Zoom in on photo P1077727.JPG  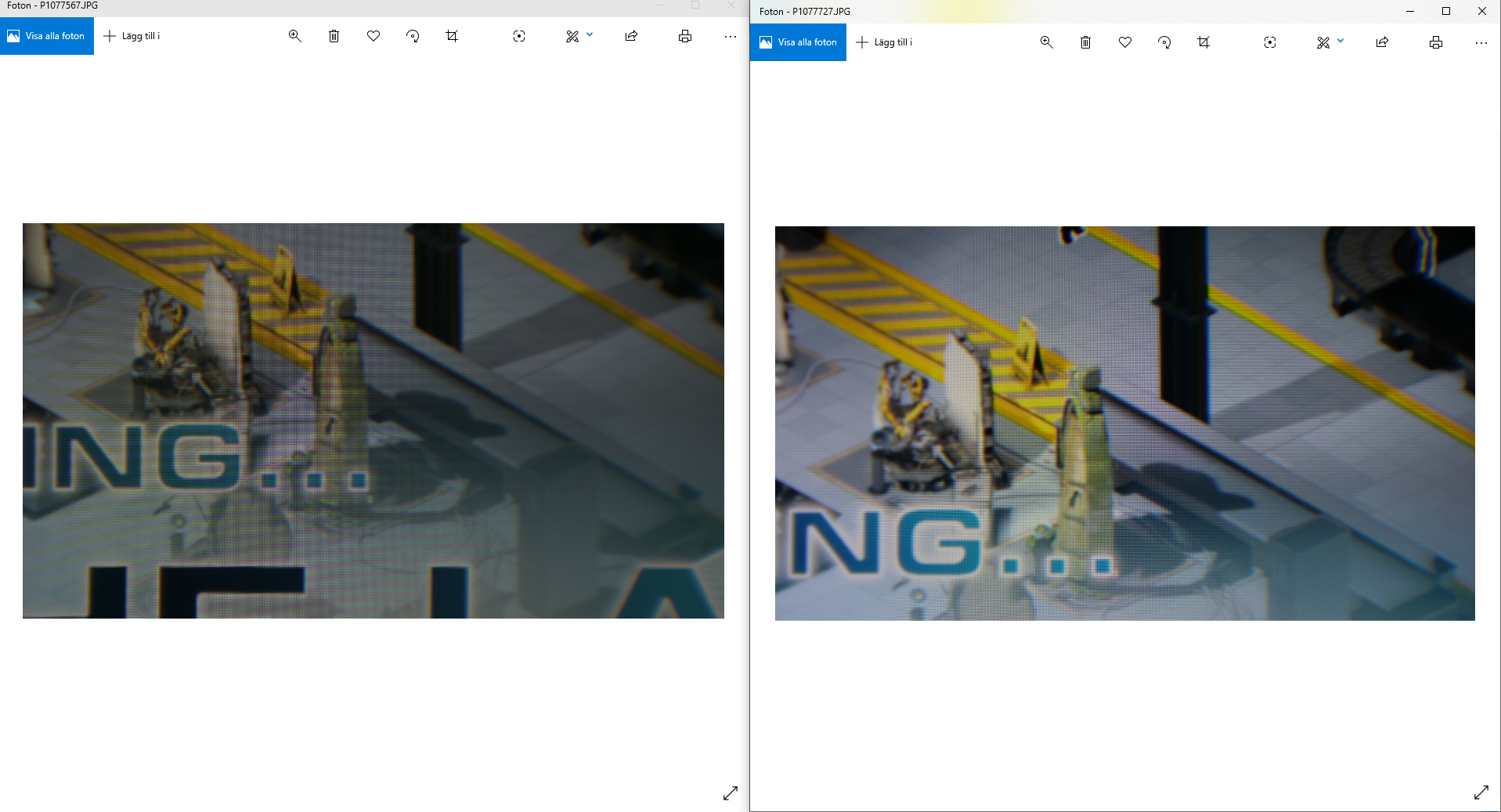1046,42
